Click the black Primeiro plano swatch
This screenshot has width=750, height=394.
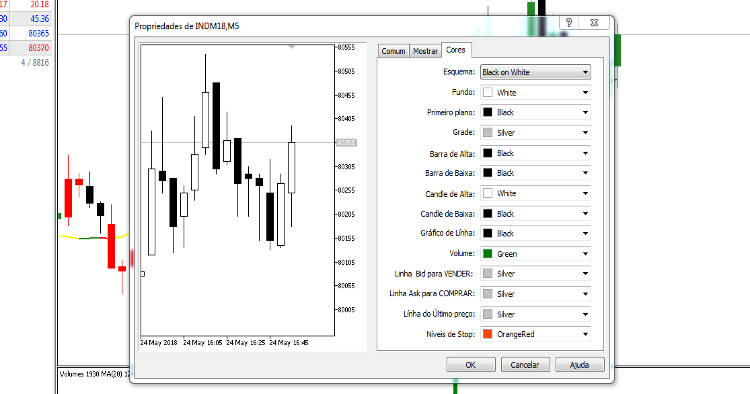point(487,112)
